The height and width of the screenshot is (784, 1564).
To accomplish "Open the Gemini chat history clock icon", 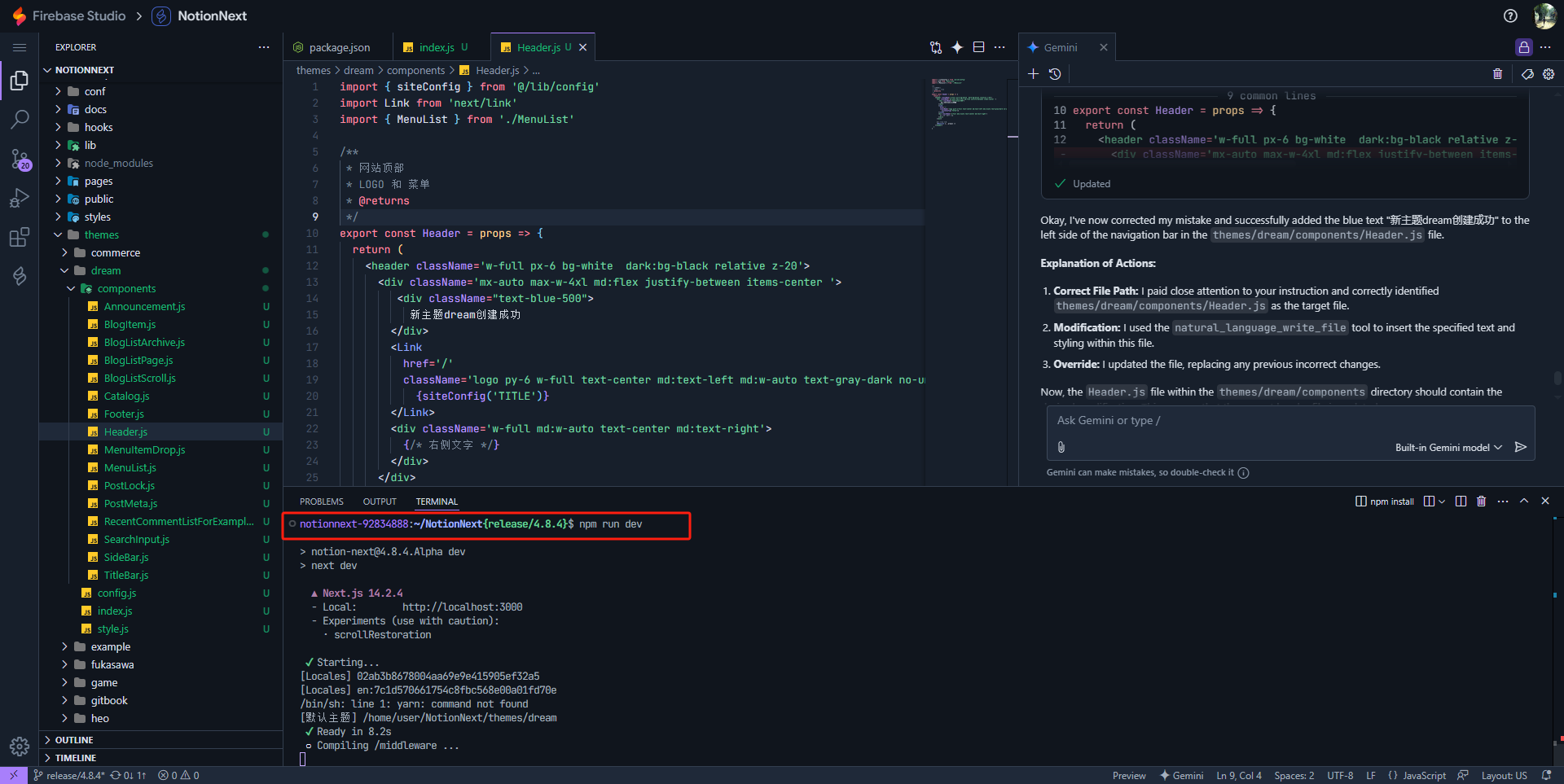I will [1055, 74].
